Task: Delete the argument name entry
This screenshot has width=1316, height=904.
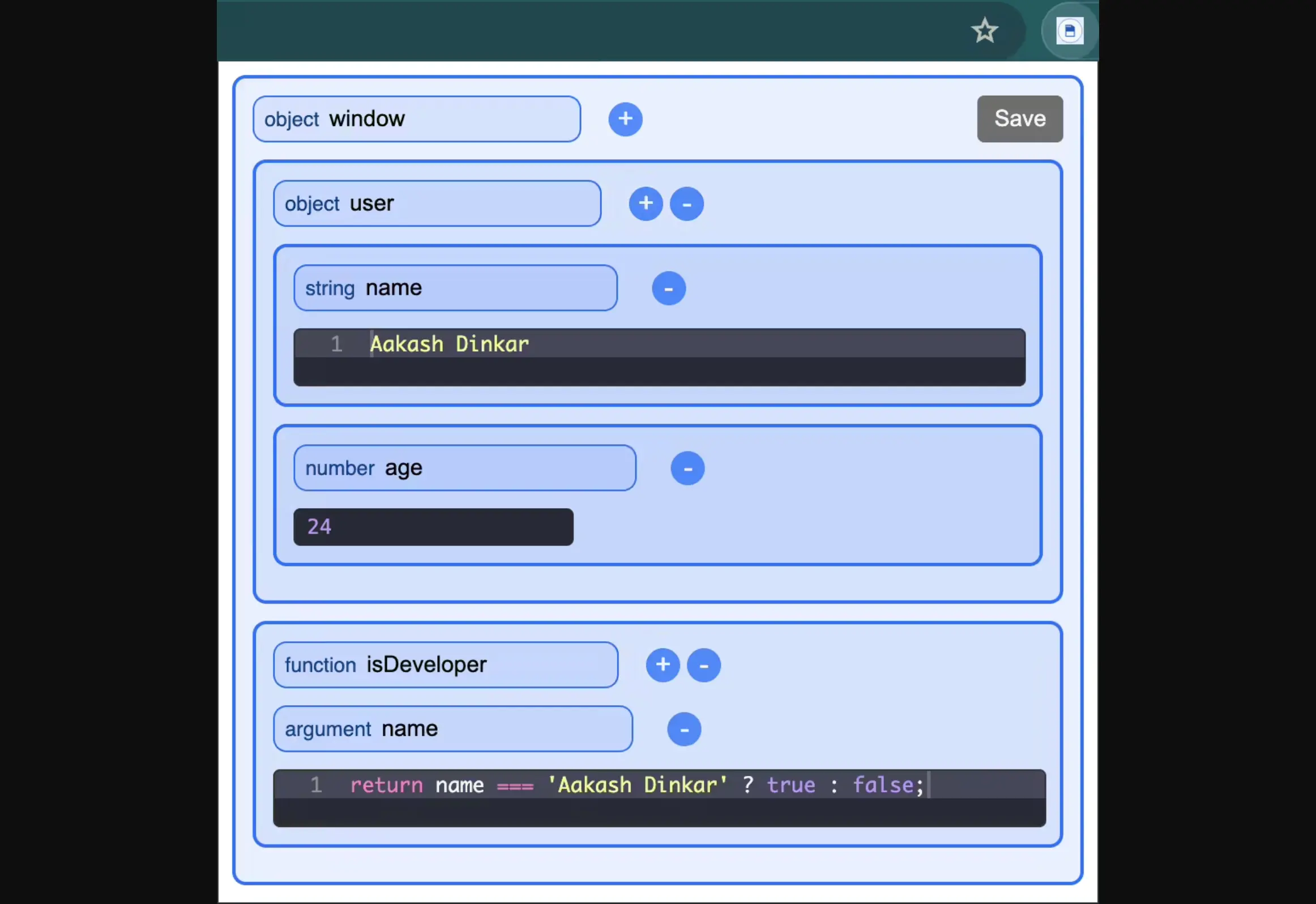Action: [x=684, y=729]
